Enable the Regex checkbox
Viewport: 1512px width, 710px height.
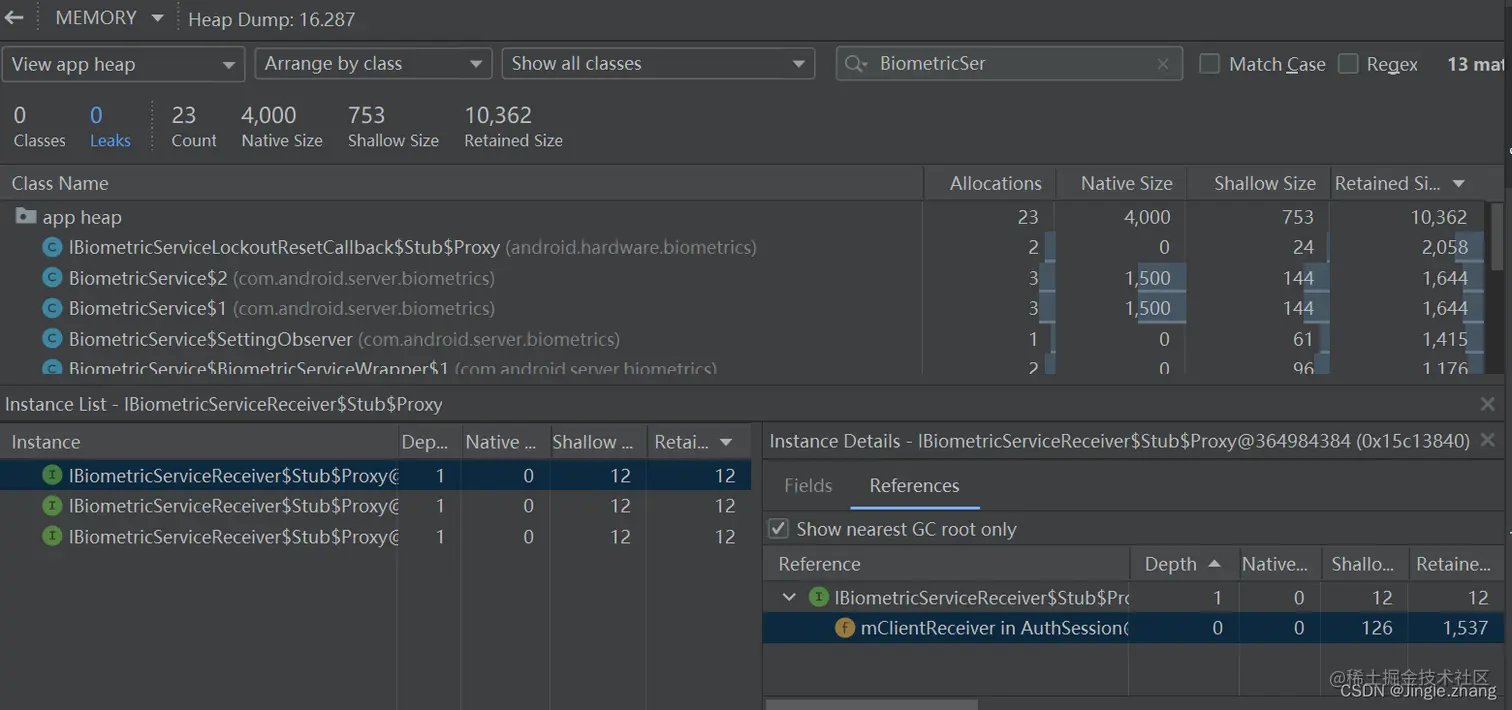(1348, 64)
